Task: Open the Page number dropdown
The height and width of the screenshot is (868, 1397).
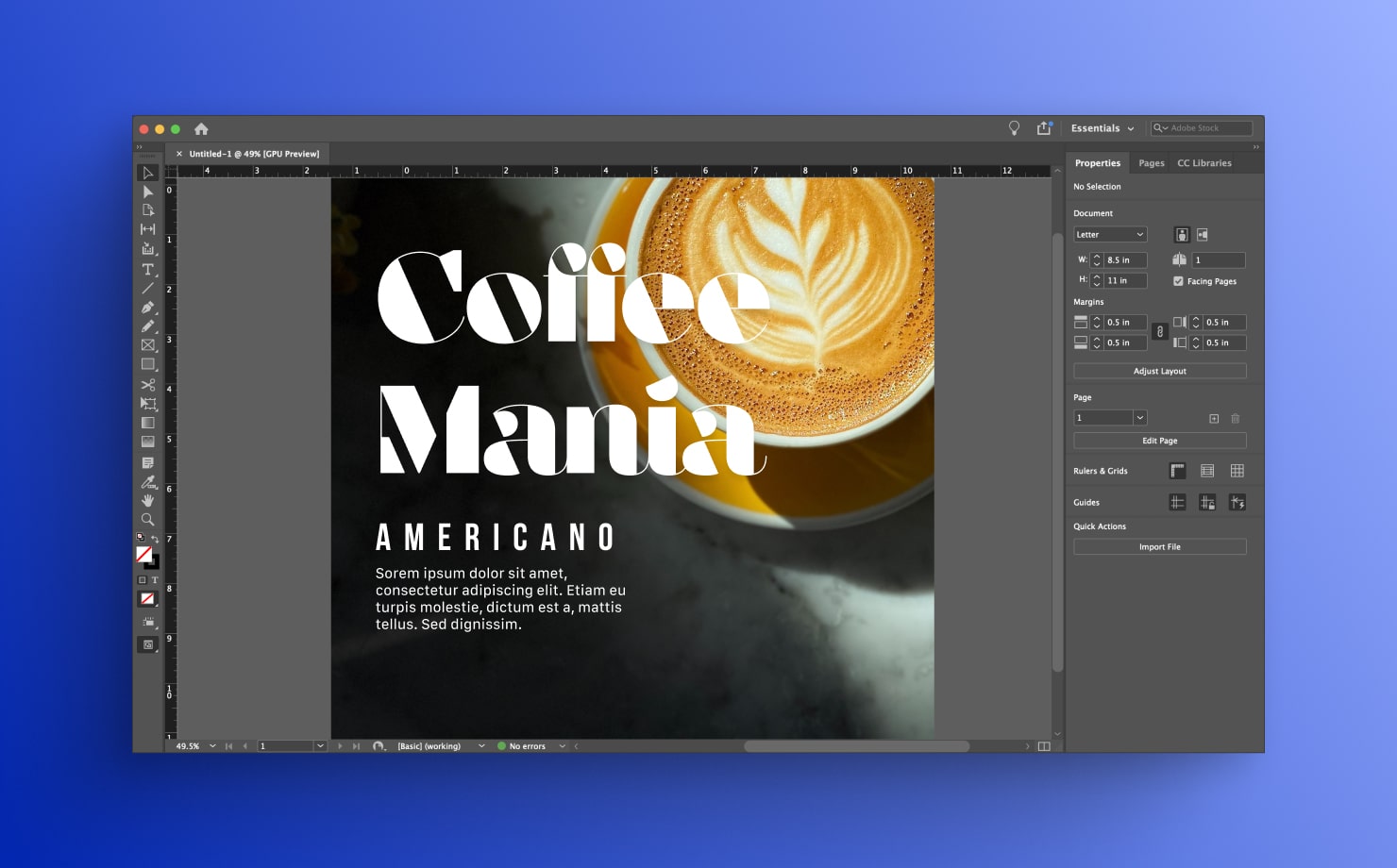Action: pyautogui.click(x=1139, y=417)
